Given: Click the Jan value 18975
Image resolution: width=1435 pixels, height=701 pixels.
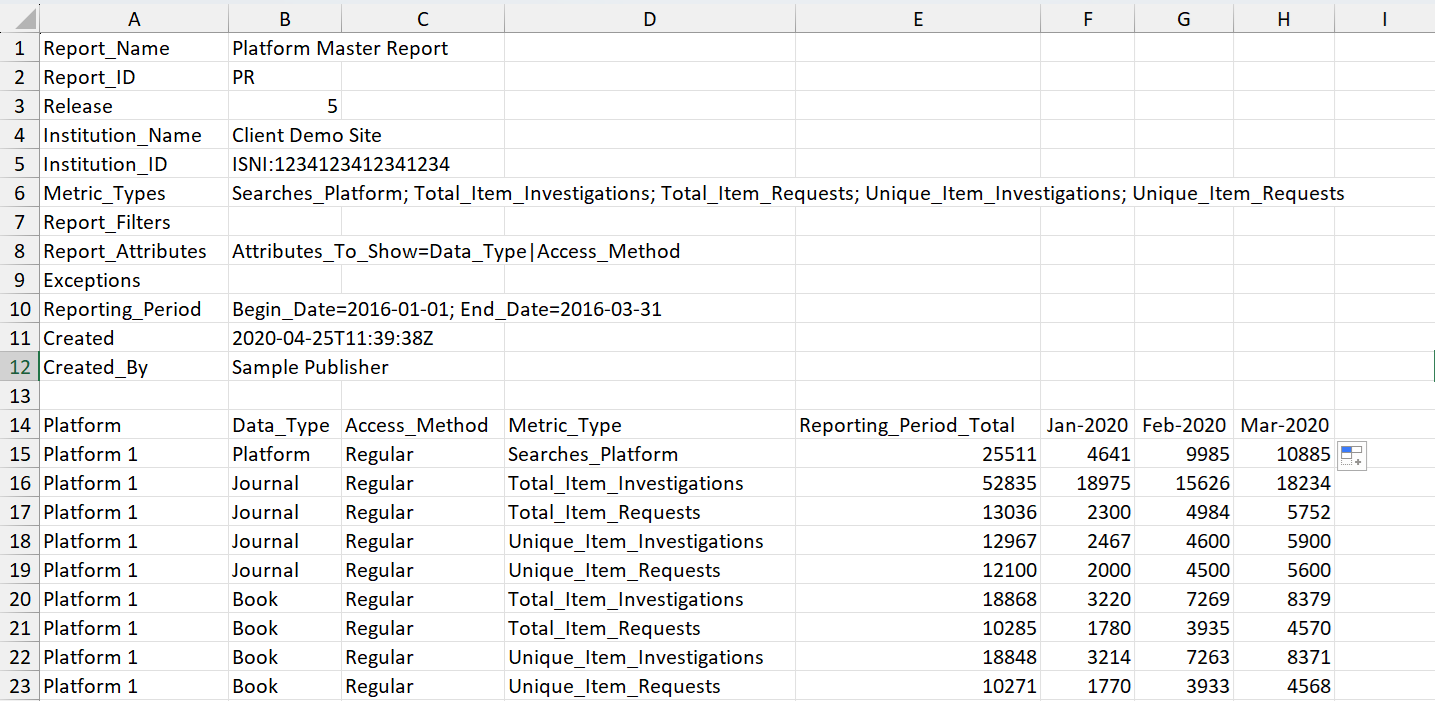Looking at the screenshot, I should pos(1088,483).
